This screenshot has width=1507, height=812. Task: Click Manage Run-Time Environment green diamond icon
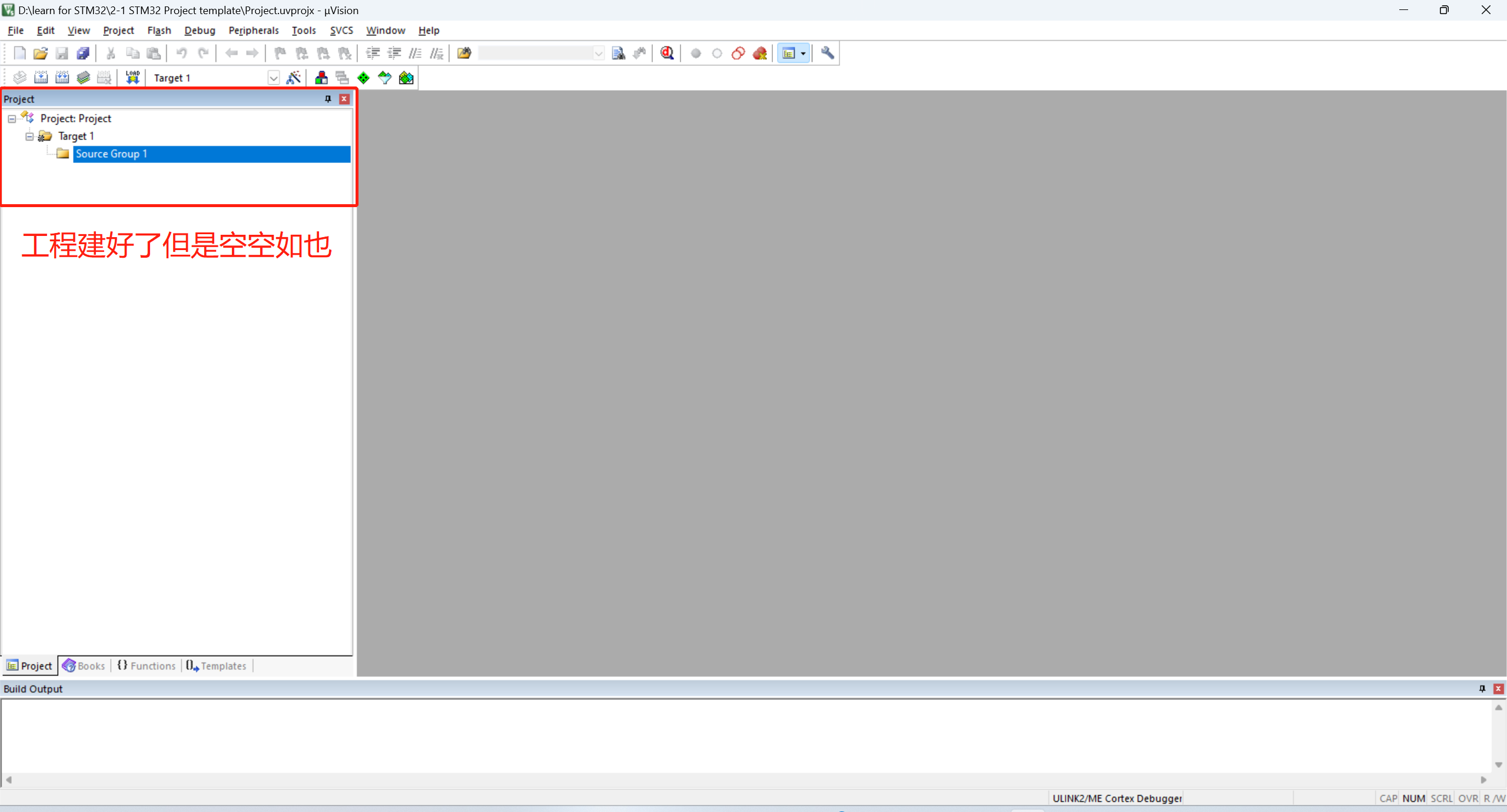tap(363, 78)
